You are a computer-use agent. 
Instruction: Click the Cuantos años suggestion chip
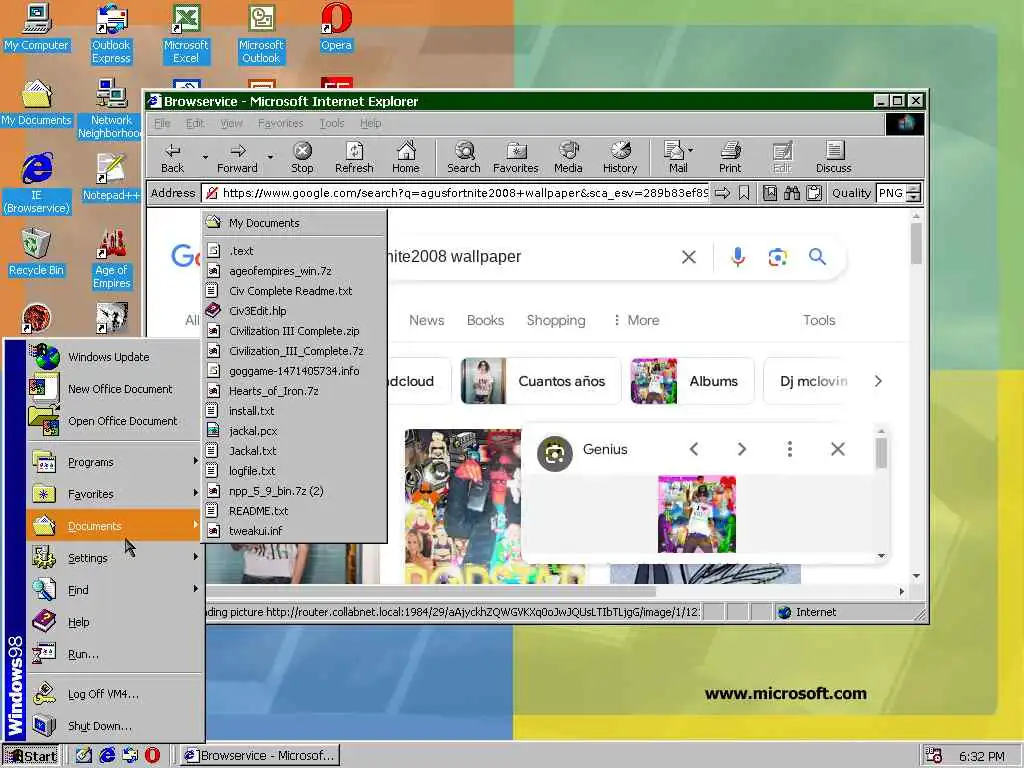540,381
